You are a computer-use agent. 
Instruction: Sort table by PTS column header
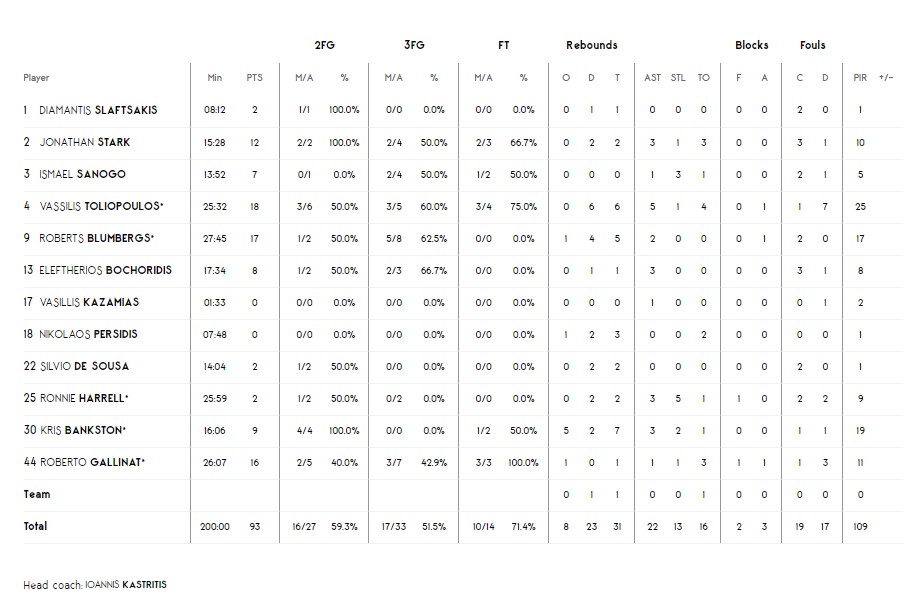(x=254, y=78)
